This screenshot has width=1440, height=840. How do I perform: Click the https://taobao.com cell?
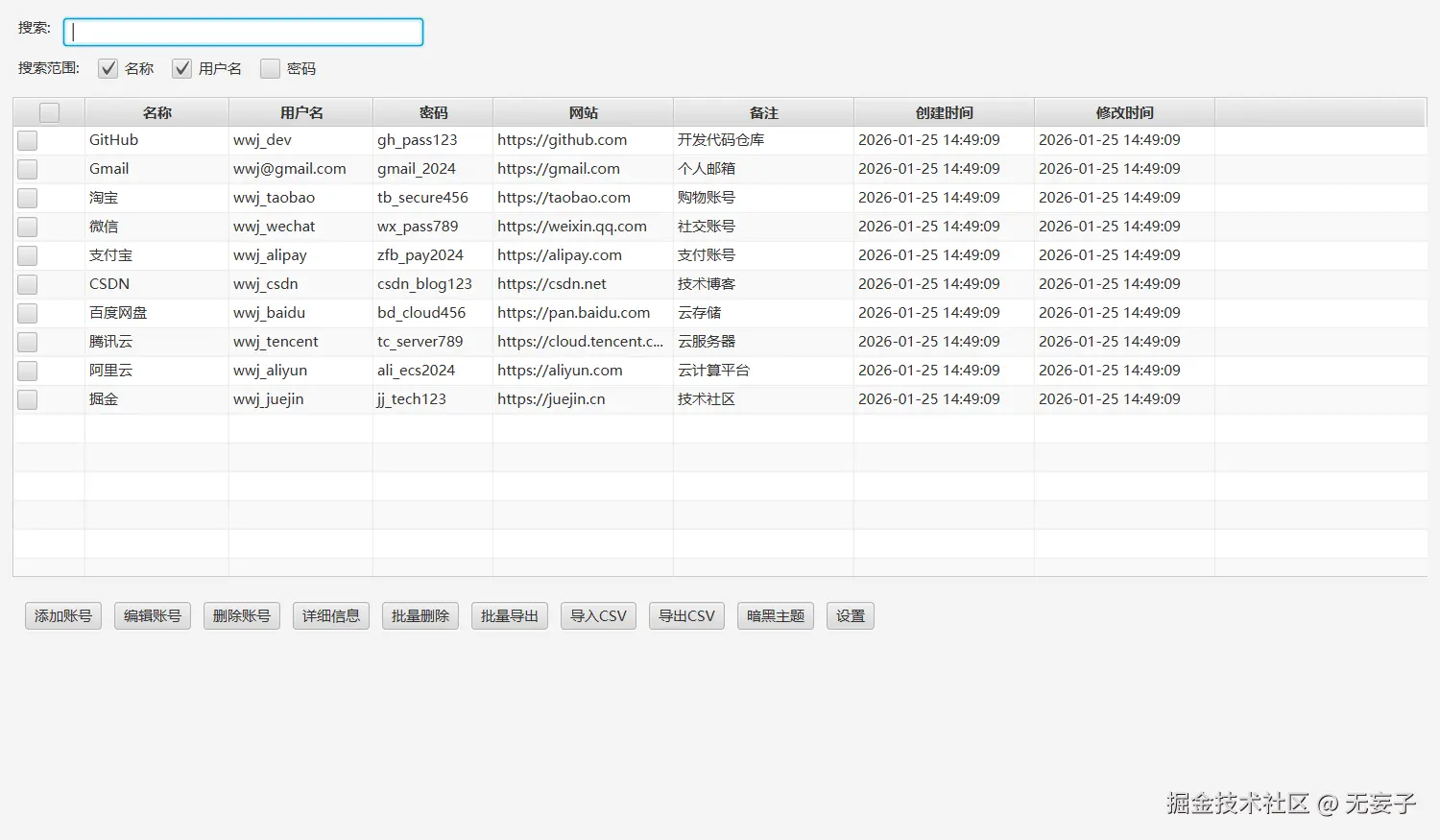(584, 198)
